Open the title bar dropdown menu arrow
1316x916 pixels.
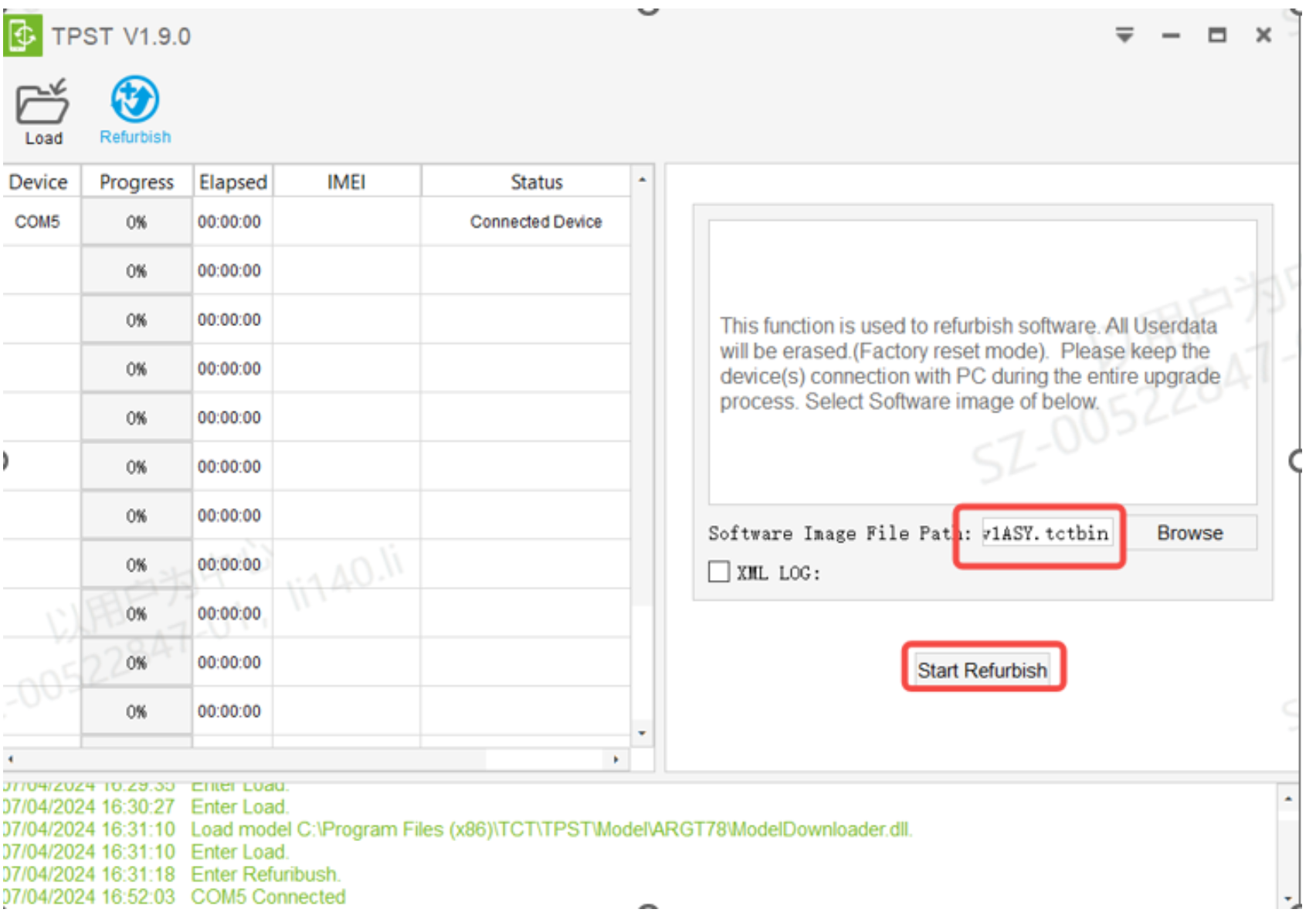coord(1124,36)
